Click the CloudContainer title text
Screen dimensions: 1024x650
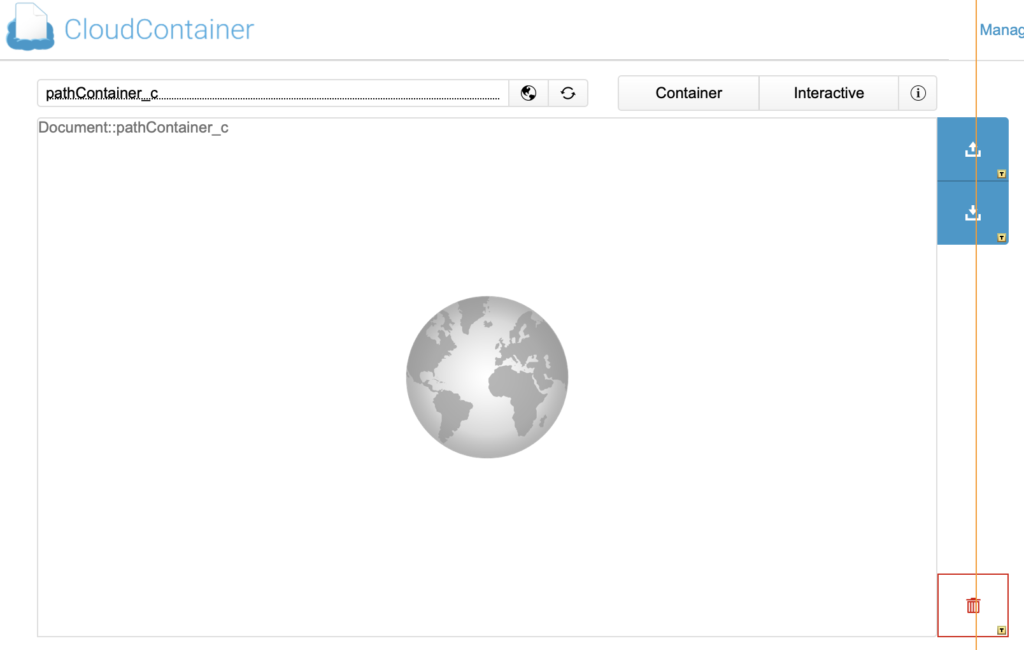[159, 29]
